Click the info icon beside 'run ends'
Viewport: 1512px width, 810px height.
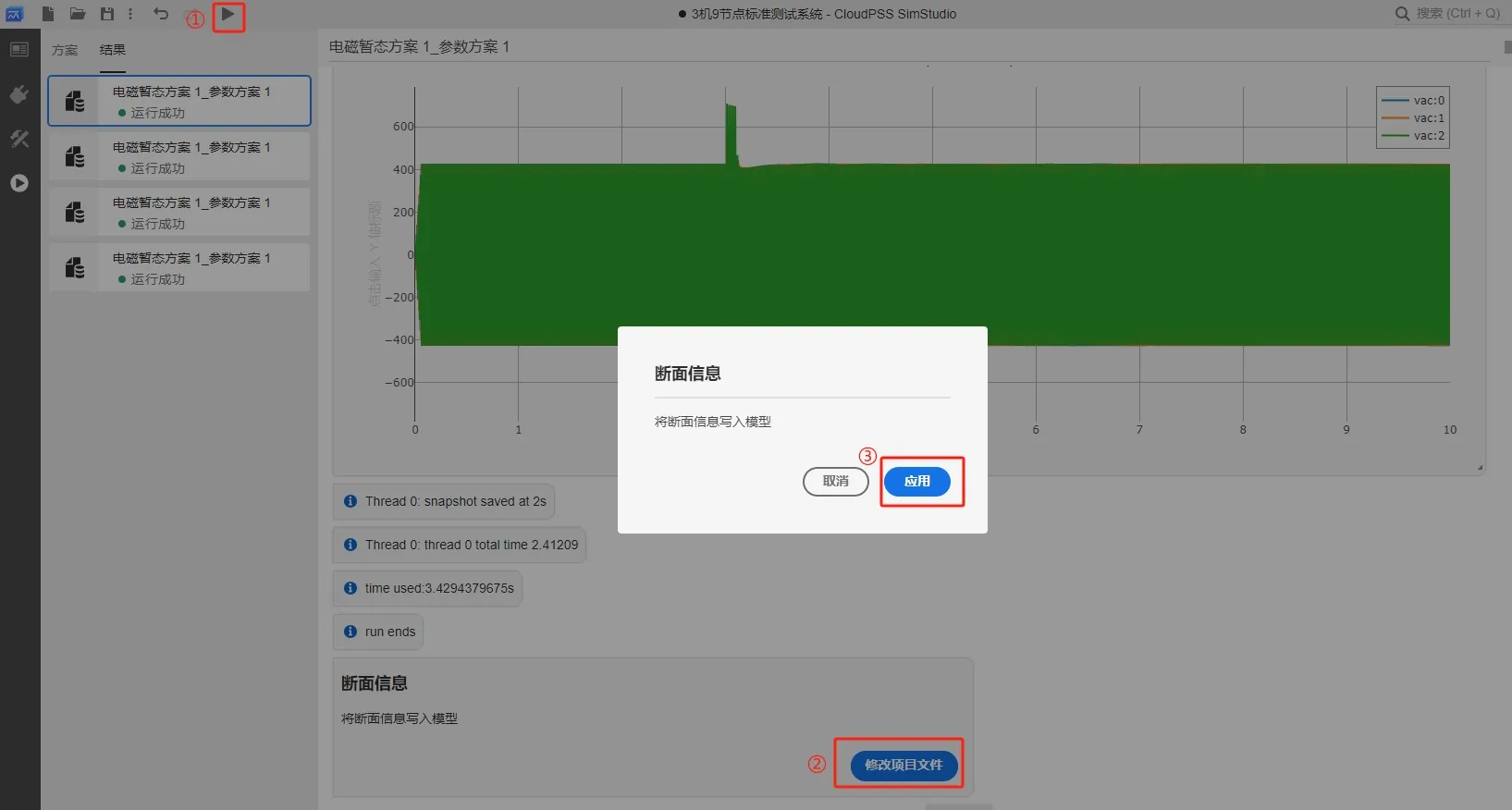(350, 632)
